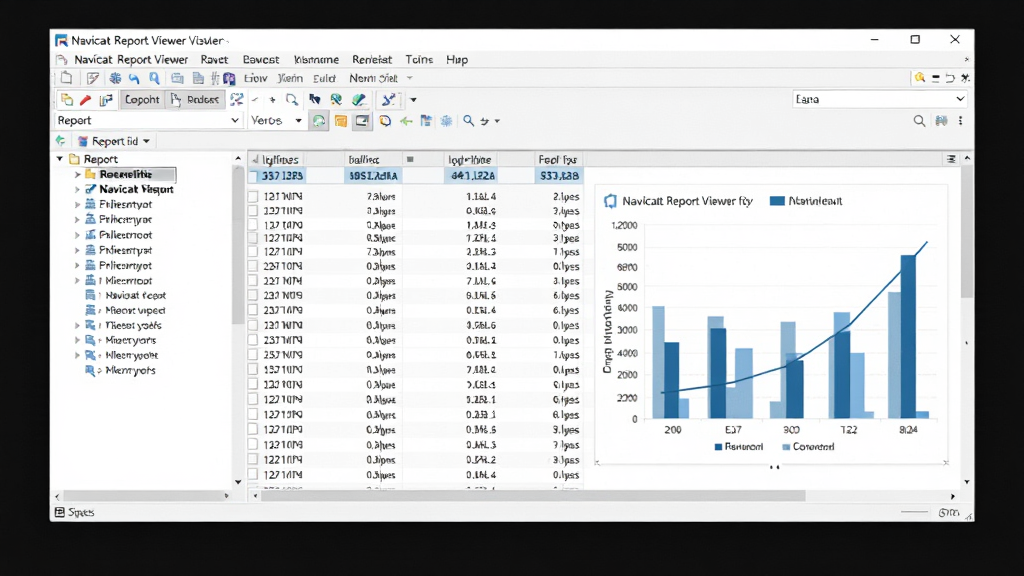The width and height of the screenshot is (1024, 576).
Task: Open the Eana dropdown at the top right
Action: point(879,99)
